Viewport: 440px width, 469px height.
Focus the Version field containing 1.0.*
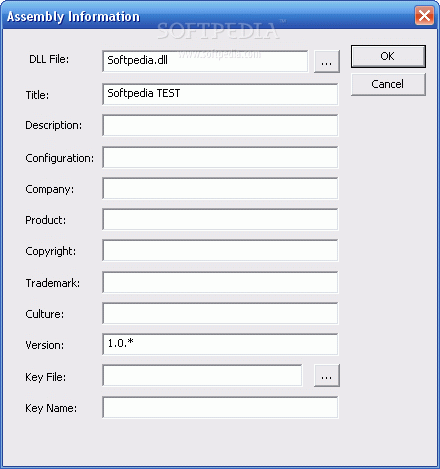[220, 344]
